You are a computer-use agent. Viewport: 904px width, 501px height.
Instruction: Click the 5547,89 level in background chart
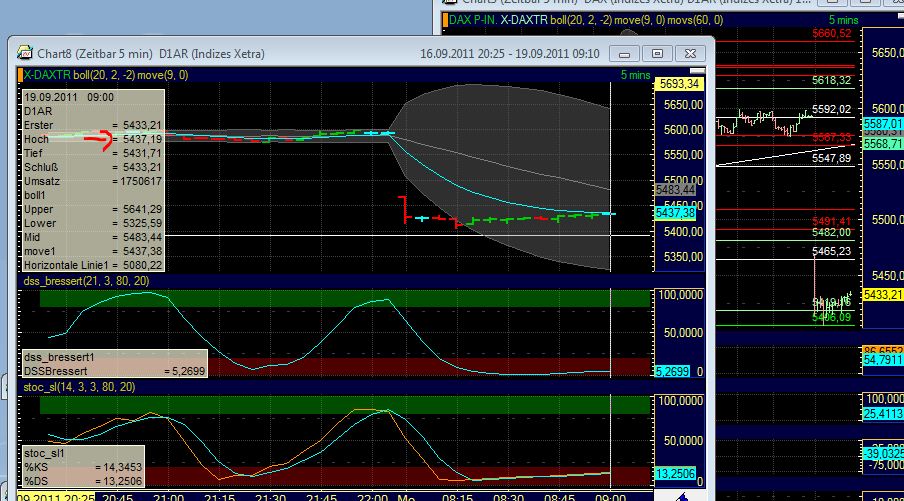pyautogui.click(x=831, y=158)
